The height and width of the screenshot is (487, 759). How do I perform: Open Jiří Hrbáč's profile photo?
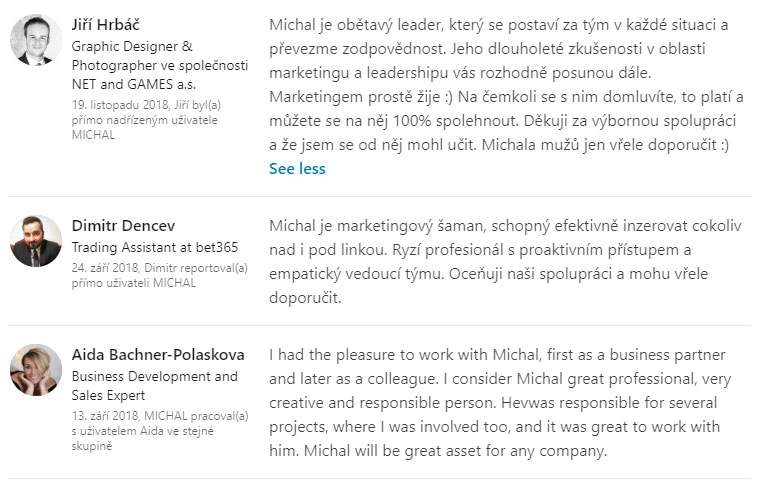tap(36, 40)
